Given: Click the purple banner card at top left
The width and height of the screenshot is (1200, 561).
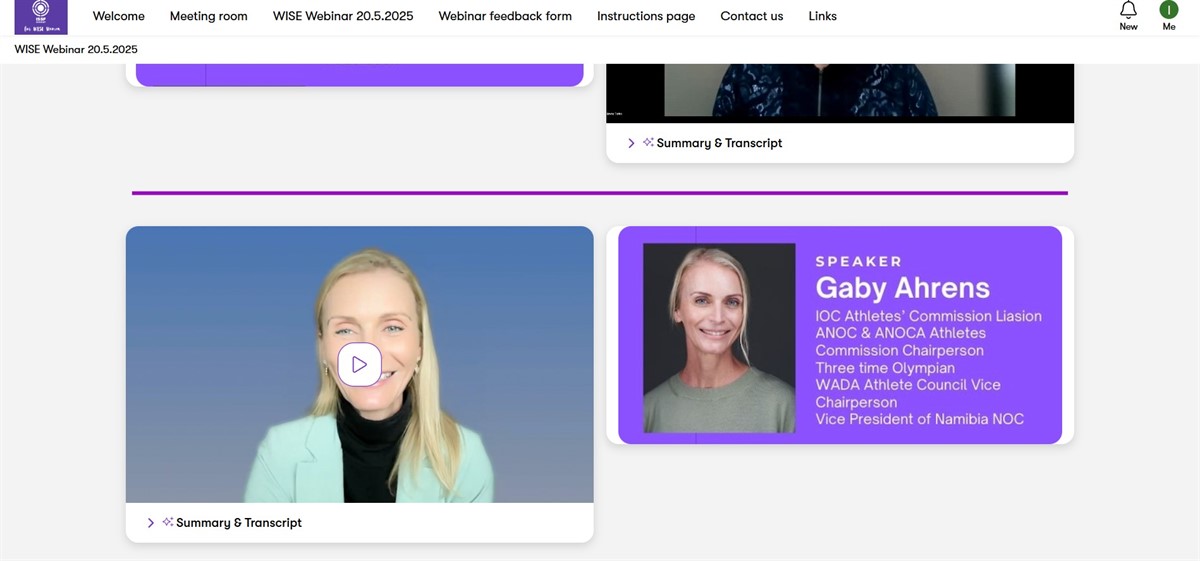Looking at the screenshot, I should (359, 75).
